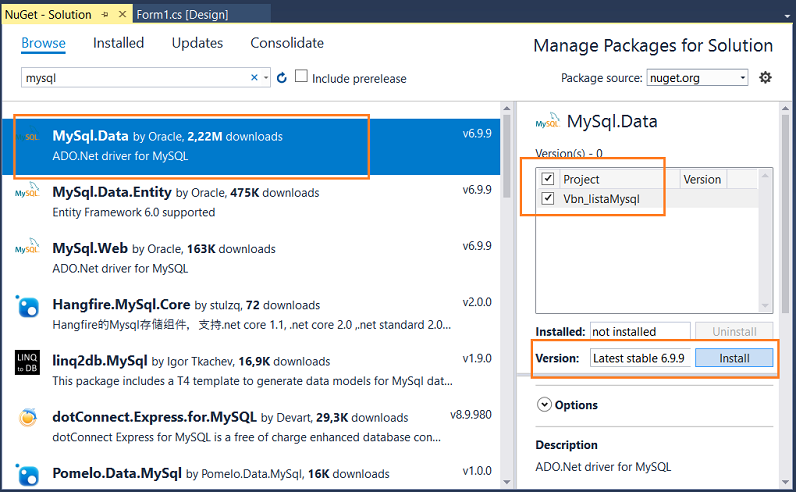The width and height of the screenshot is (796, 492).
Task: Select the MySql.Data.Entity package title
Action: (x=112, y=192)
